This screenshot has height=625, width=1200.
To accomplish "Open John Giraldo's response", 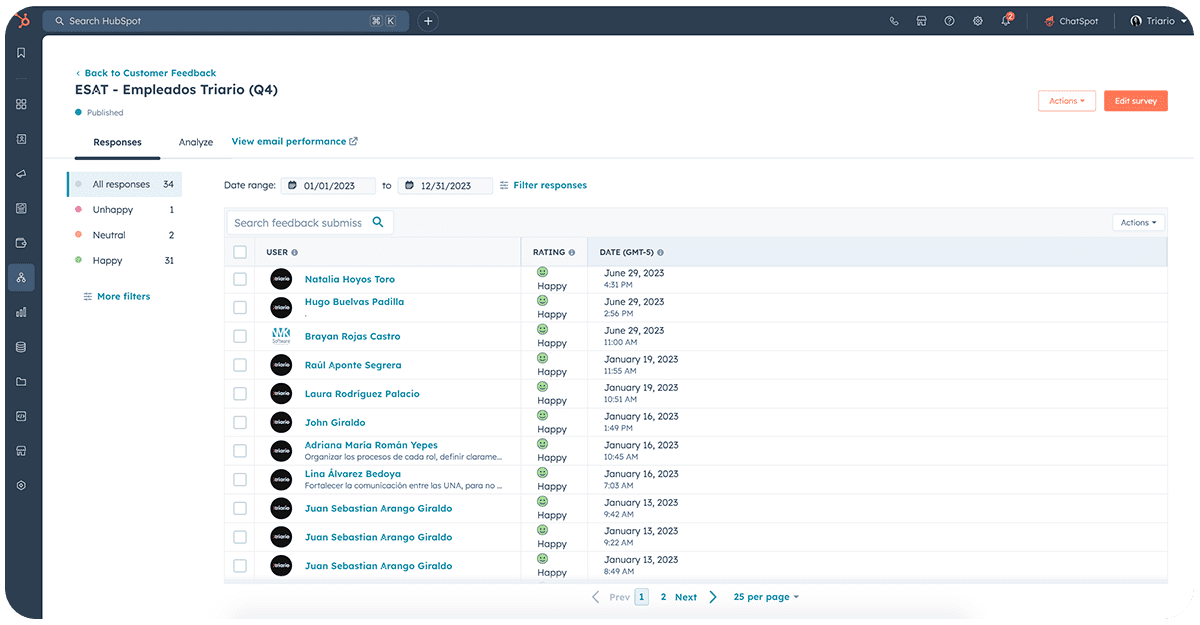I will tap(335, 423).
